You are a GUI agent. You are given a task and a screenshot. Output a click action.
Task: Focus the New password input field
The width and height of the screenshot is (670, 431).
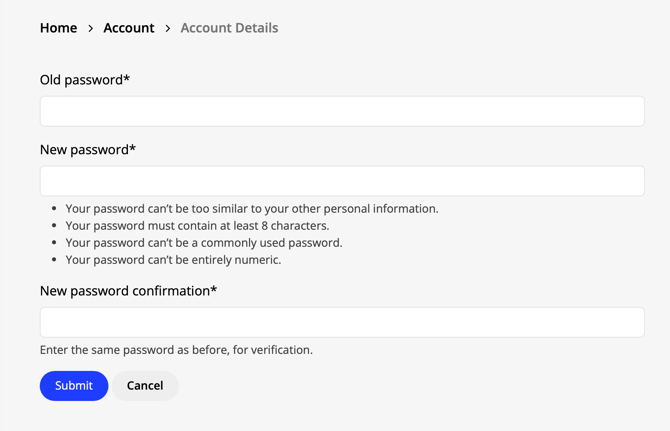342,181
